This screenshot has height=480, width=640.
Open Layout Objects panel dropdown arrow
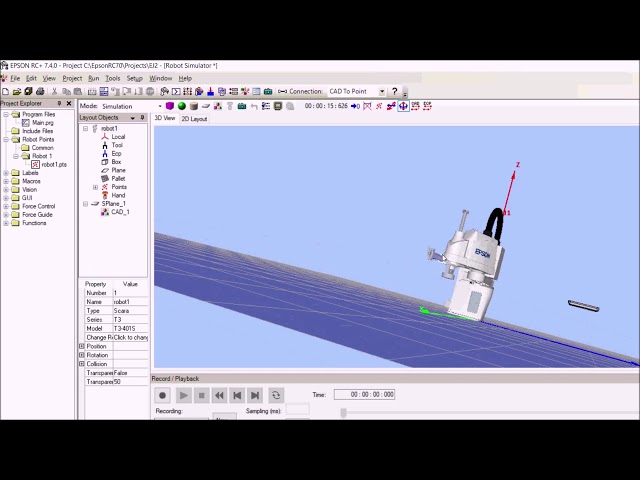(x=132, y=118)
